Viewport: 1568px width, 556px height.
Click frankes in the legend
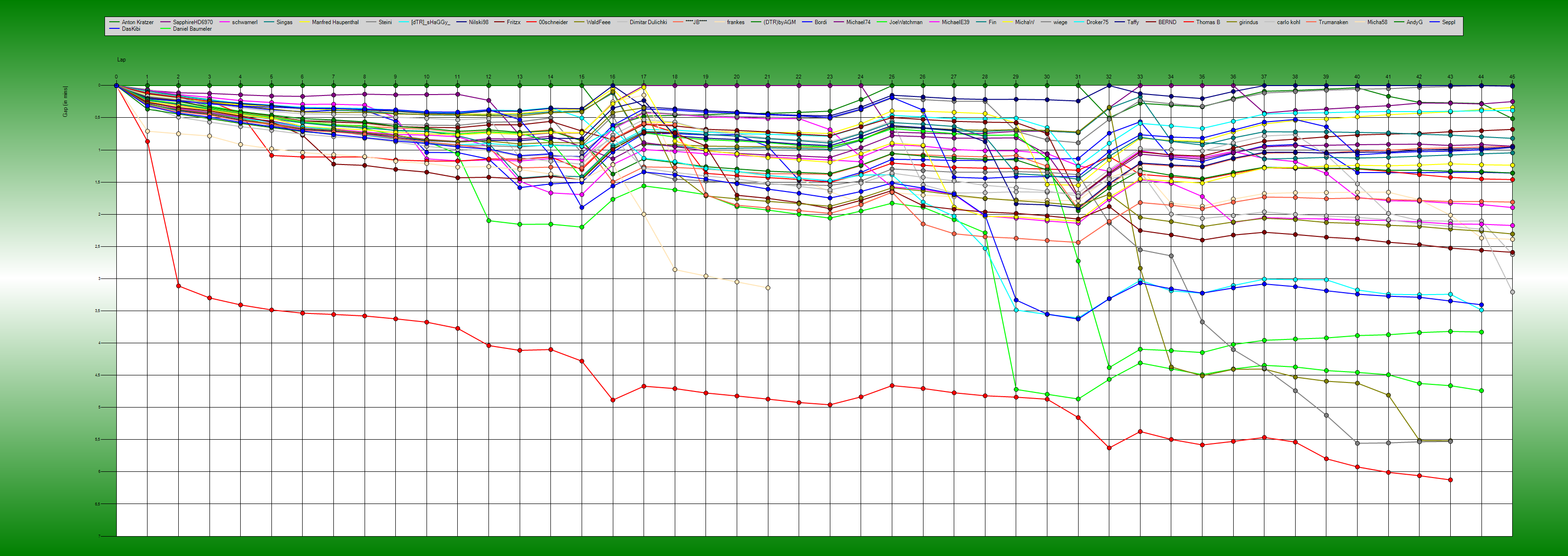(736, 23)
